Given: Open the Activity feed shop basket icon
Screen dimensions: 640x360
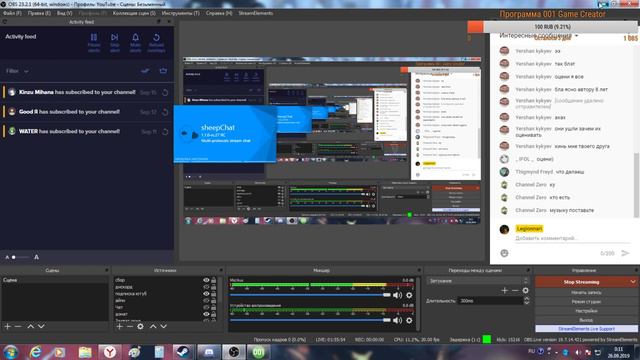Looking at the screenshot, I should [163, 71].
